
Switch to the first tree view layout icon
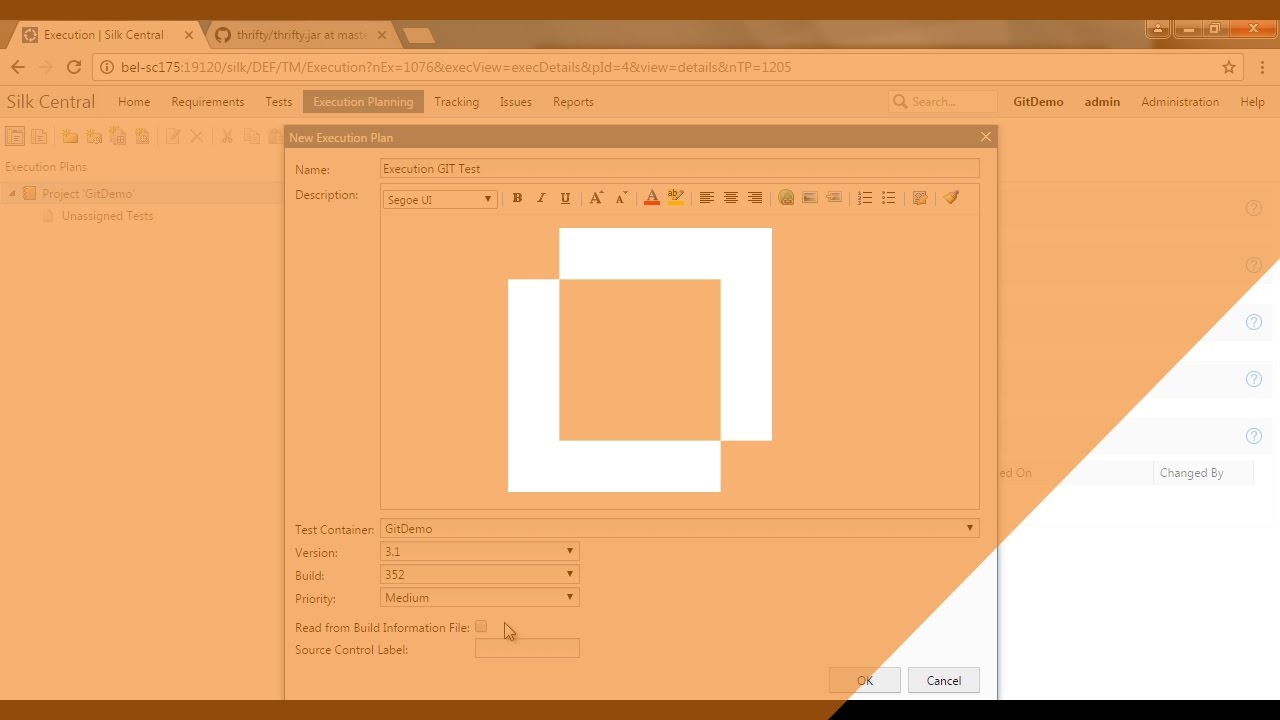click(x=15, y=136)
